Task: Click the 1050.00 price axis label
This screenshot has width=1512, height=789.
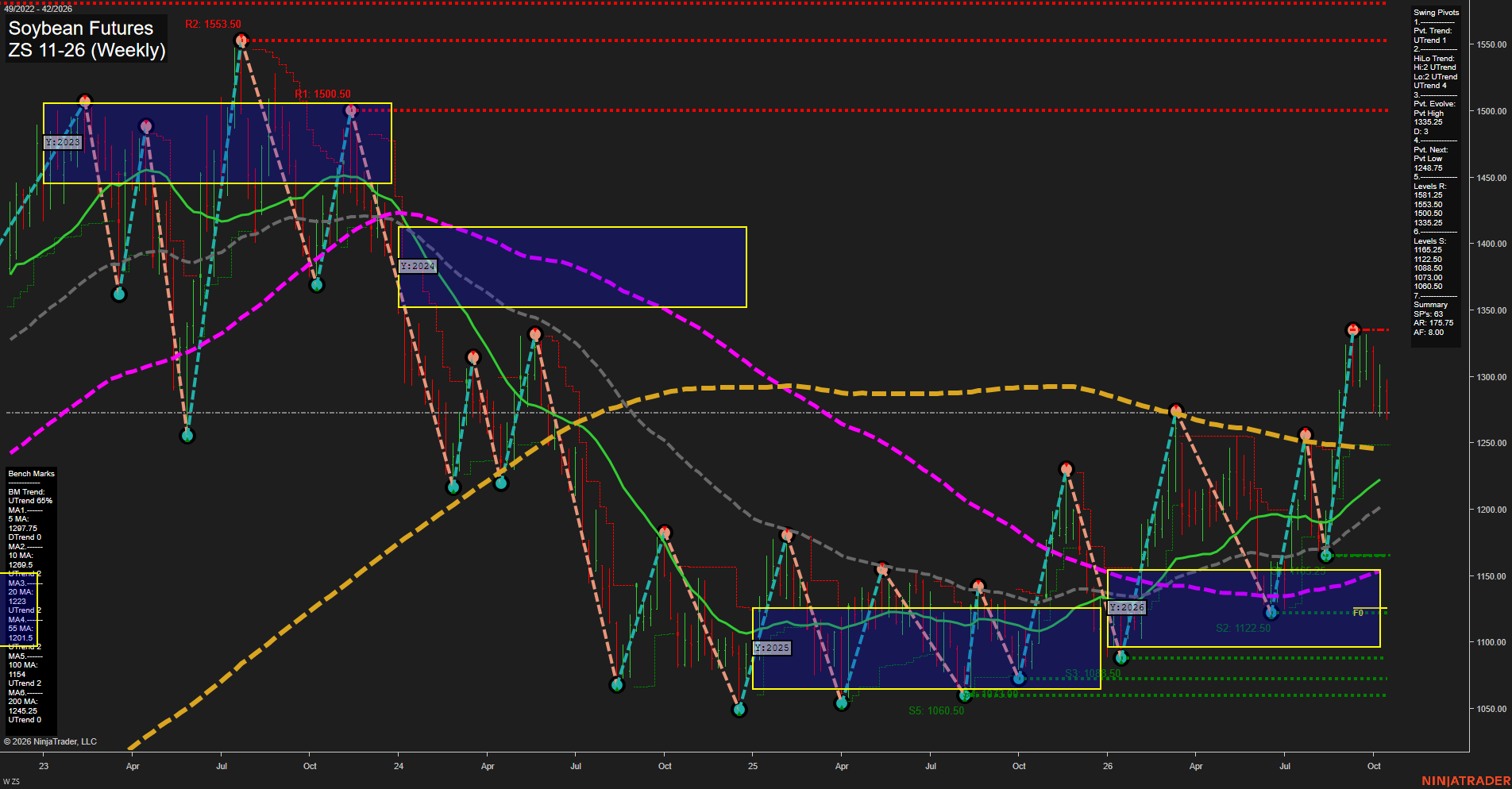Action: [1491, 710]
